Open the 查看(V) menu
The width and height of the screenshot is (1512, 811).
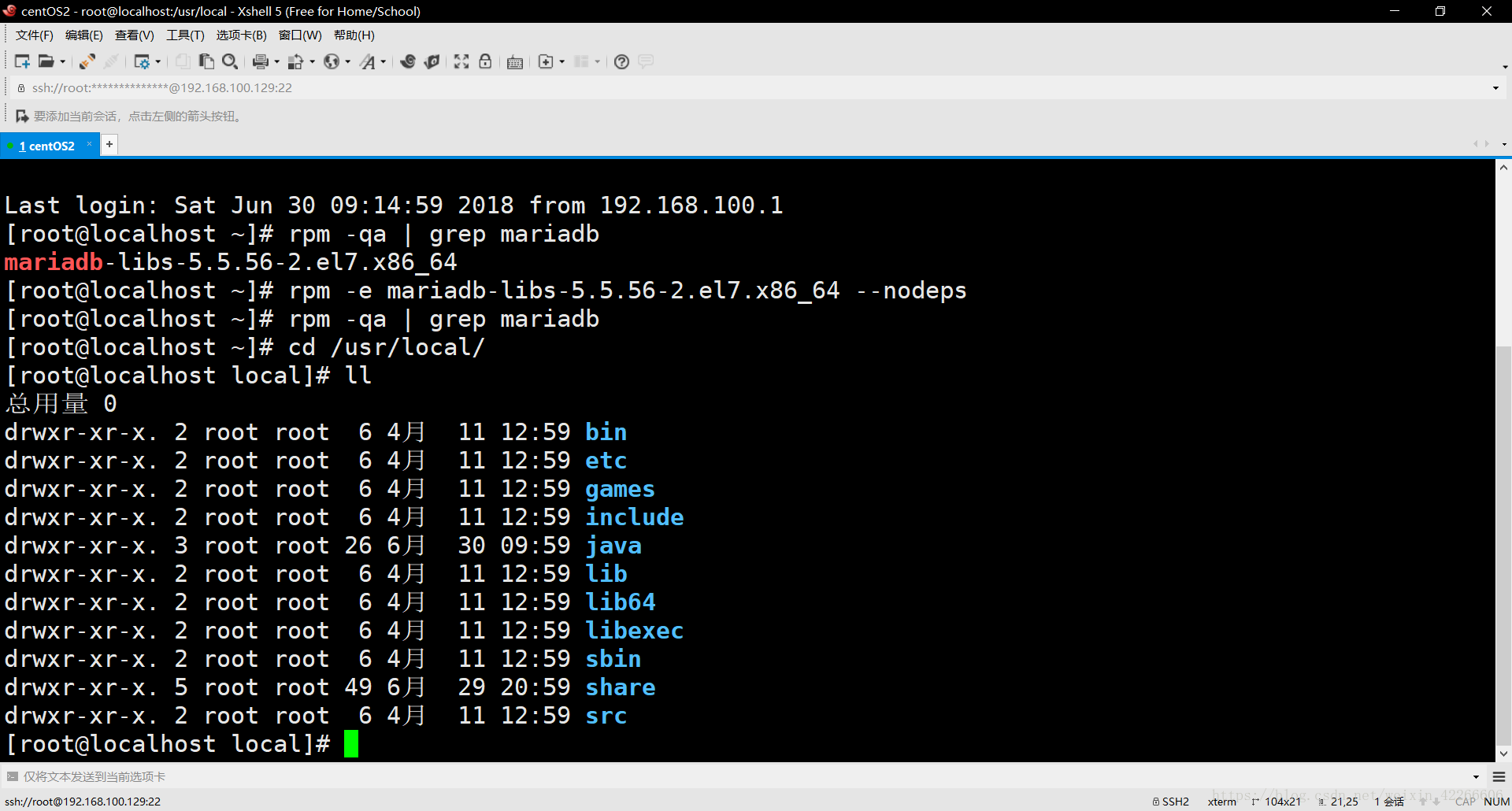135,35
